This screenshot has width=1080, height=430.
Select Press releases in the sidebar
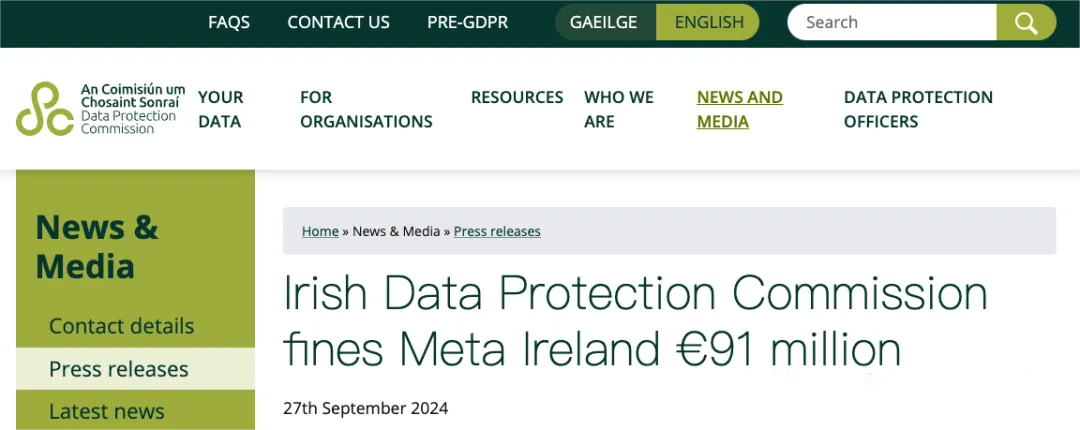119,369
